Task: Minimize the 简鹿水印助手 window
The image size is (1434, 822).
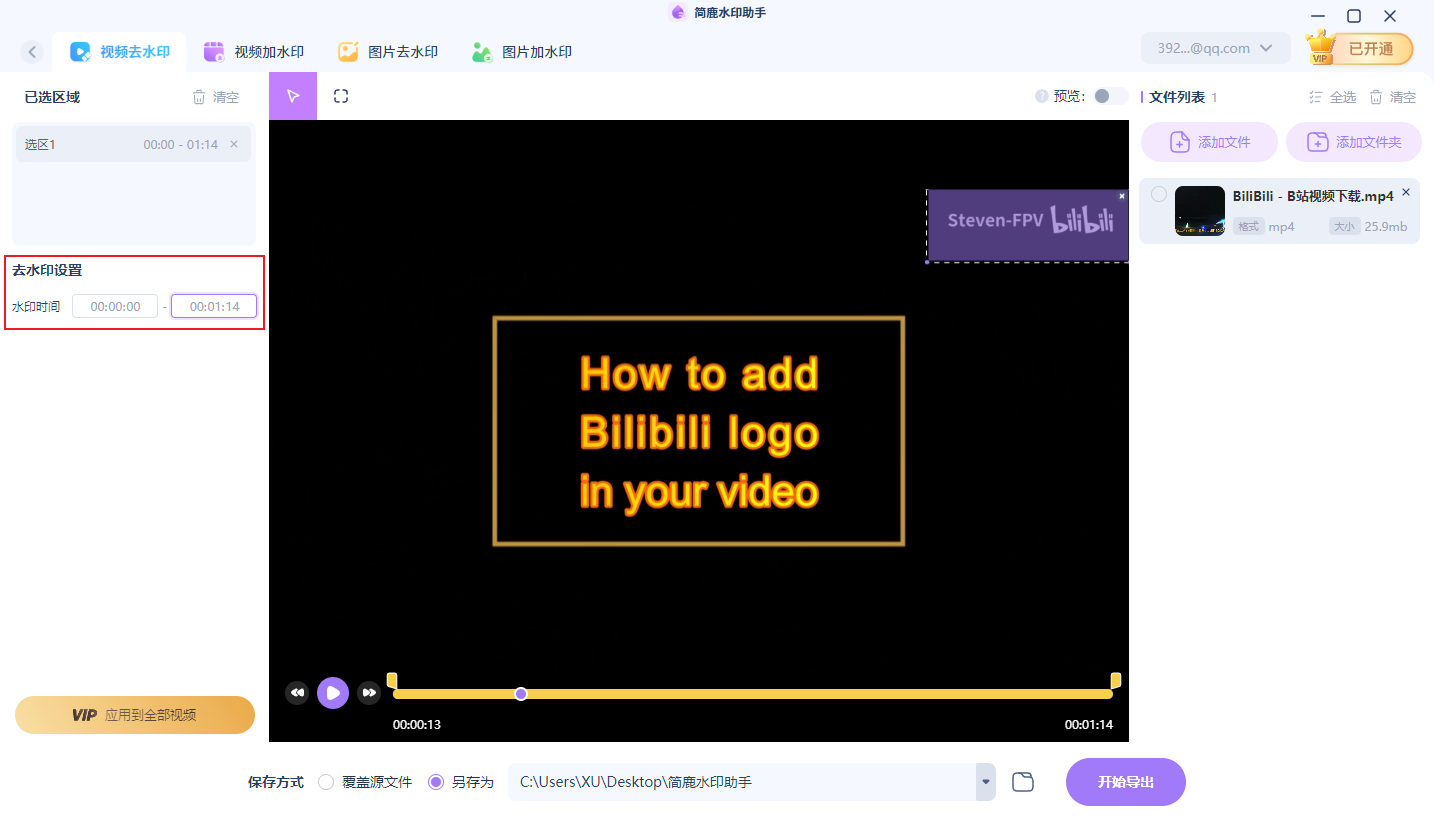Action: click(1319, 16)
